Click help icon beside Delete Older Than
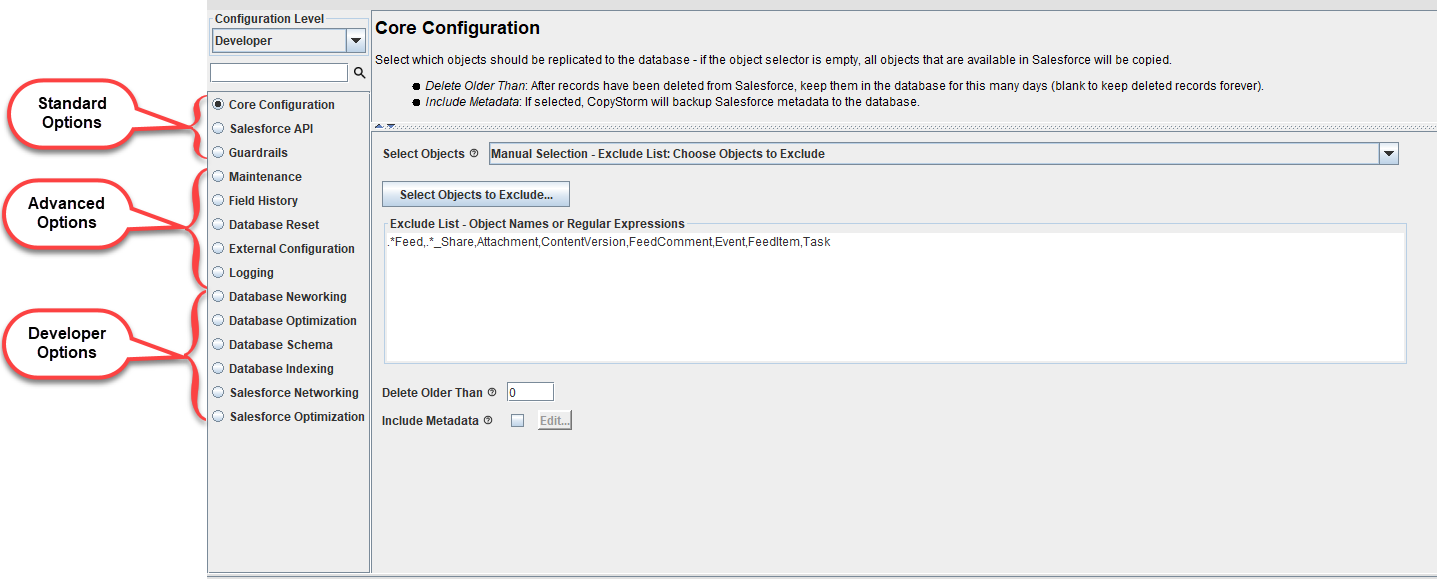This screenshot has height=579, width=1437. pyautogui.click(x=492, y=393)
